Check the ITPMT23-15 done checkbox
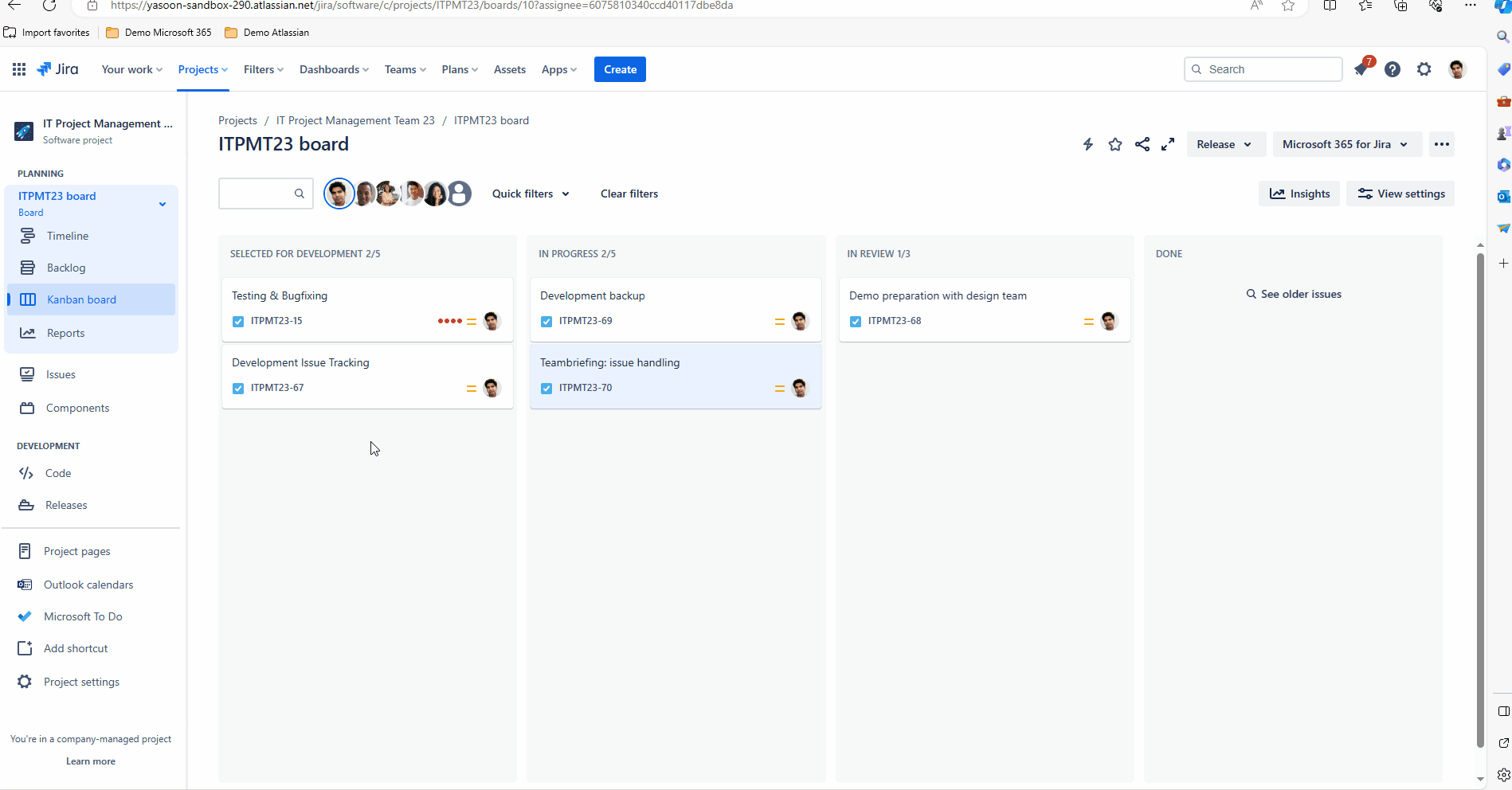 237,321
